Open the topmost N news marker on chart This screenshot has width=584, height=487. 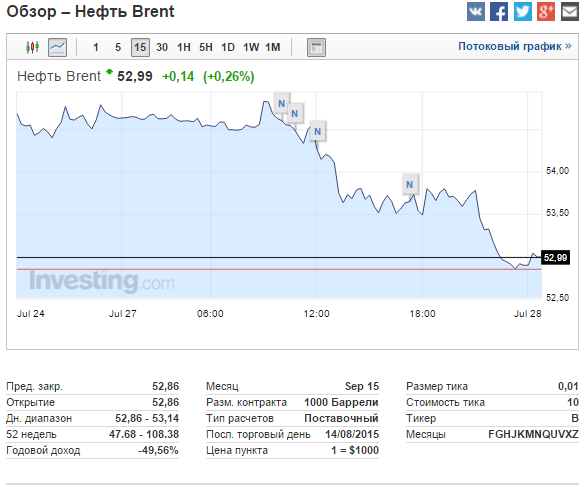click(x=282, y=104)
